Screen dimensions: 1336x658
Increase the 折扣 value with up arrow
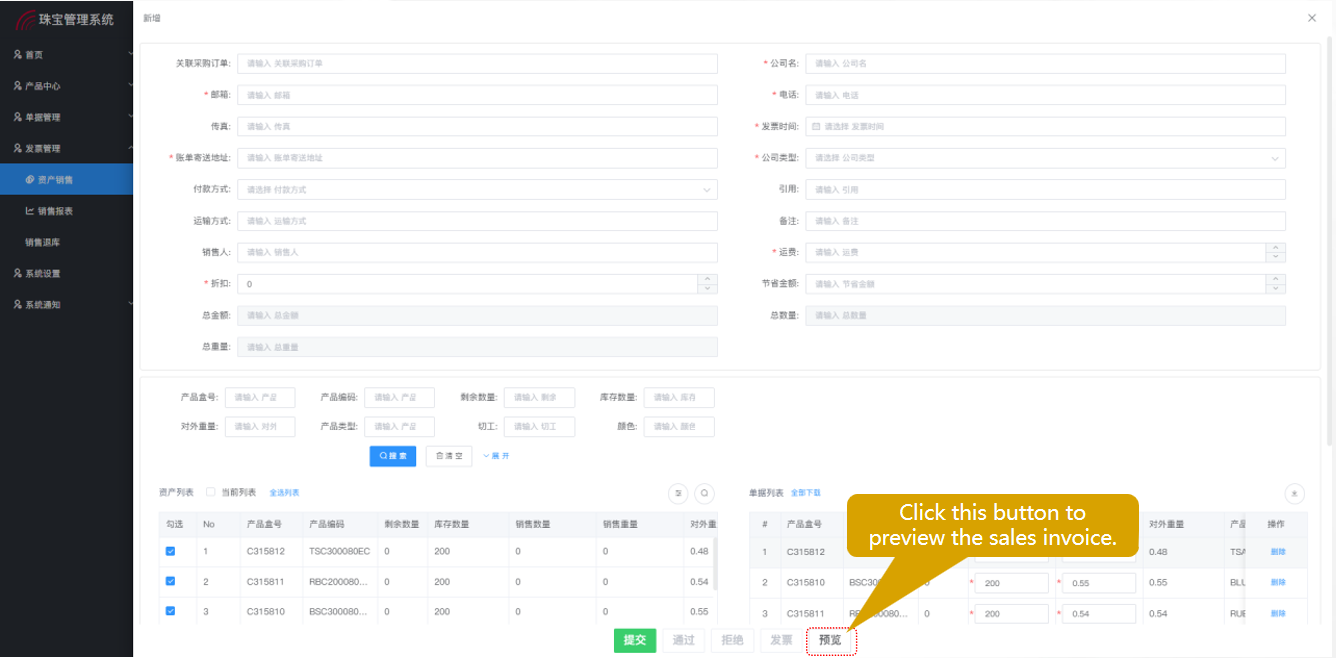pos(708,279)
